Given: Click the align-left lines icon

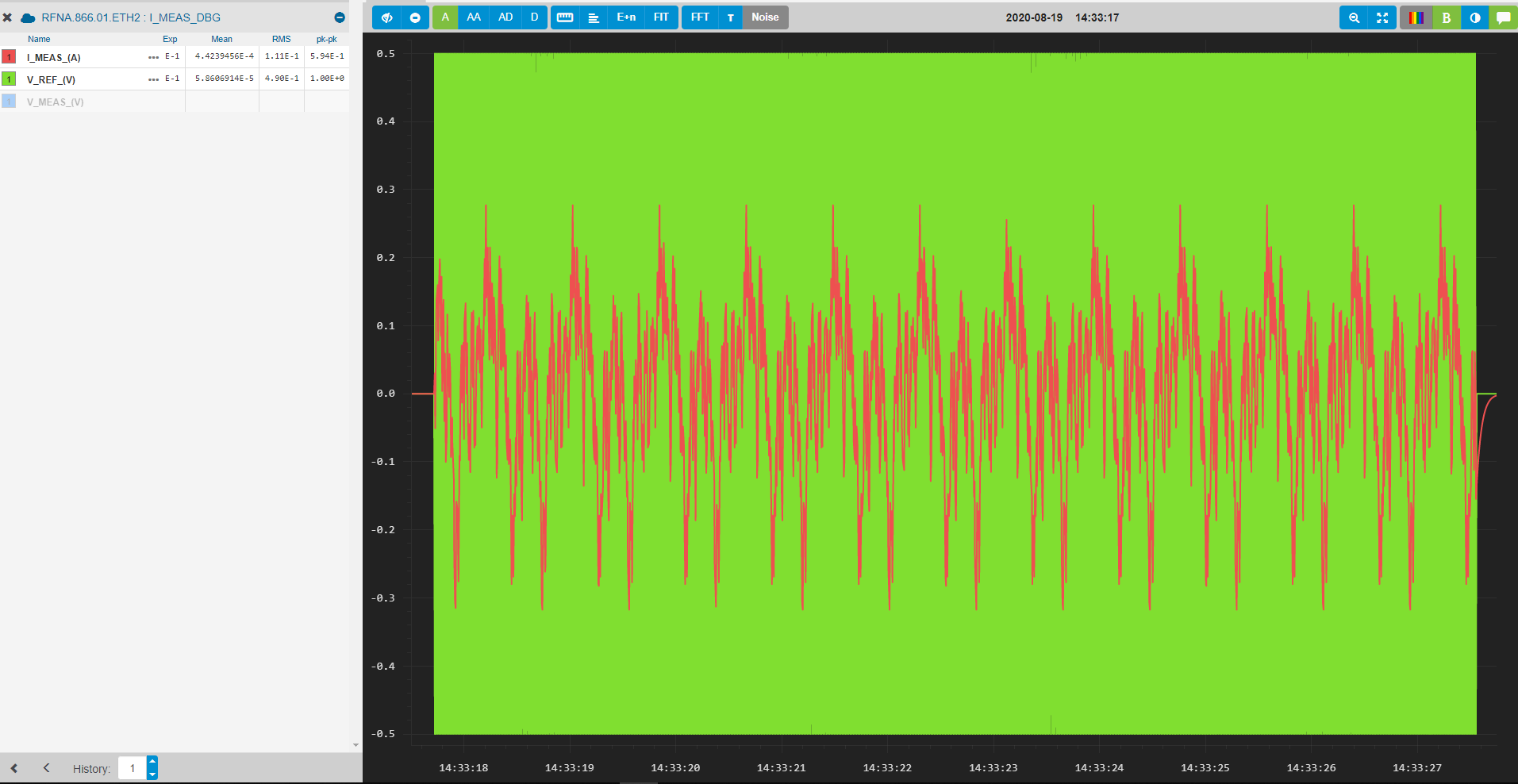Looking at the screenshot, I should coord(594,17).
